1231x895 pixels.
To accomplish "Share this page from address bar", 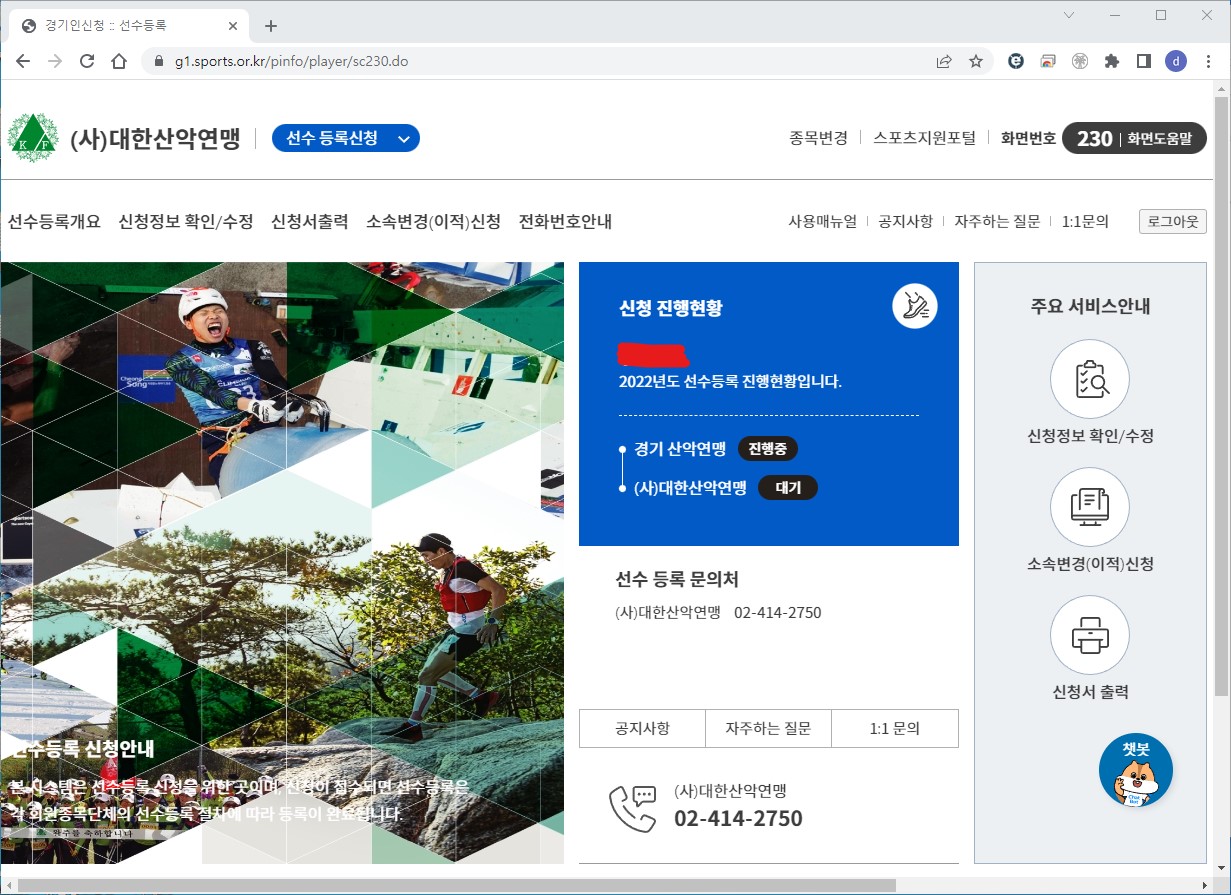I will click(944, 61).
